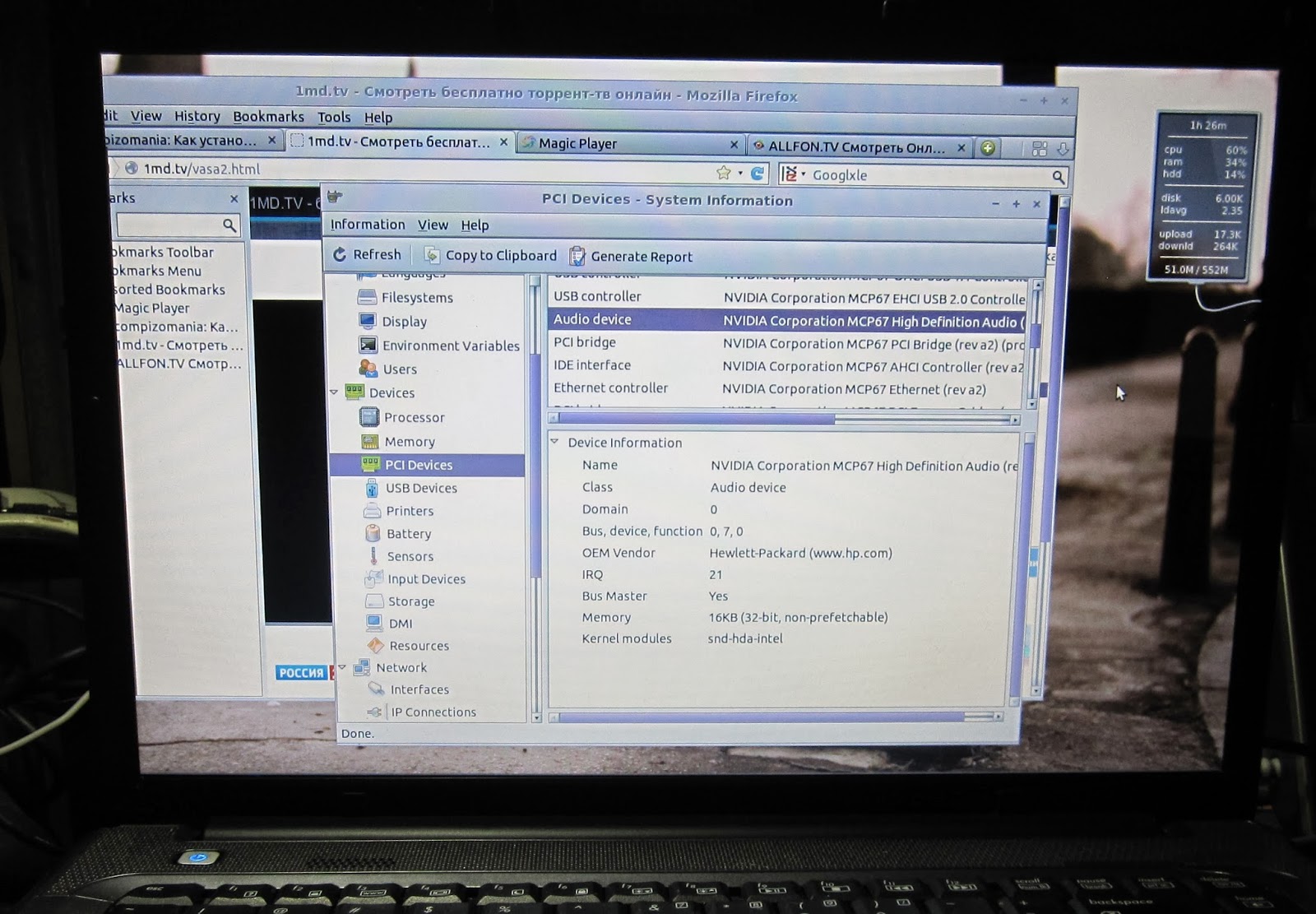
Task: Select the IDE interface row
Action: point(787,366)
